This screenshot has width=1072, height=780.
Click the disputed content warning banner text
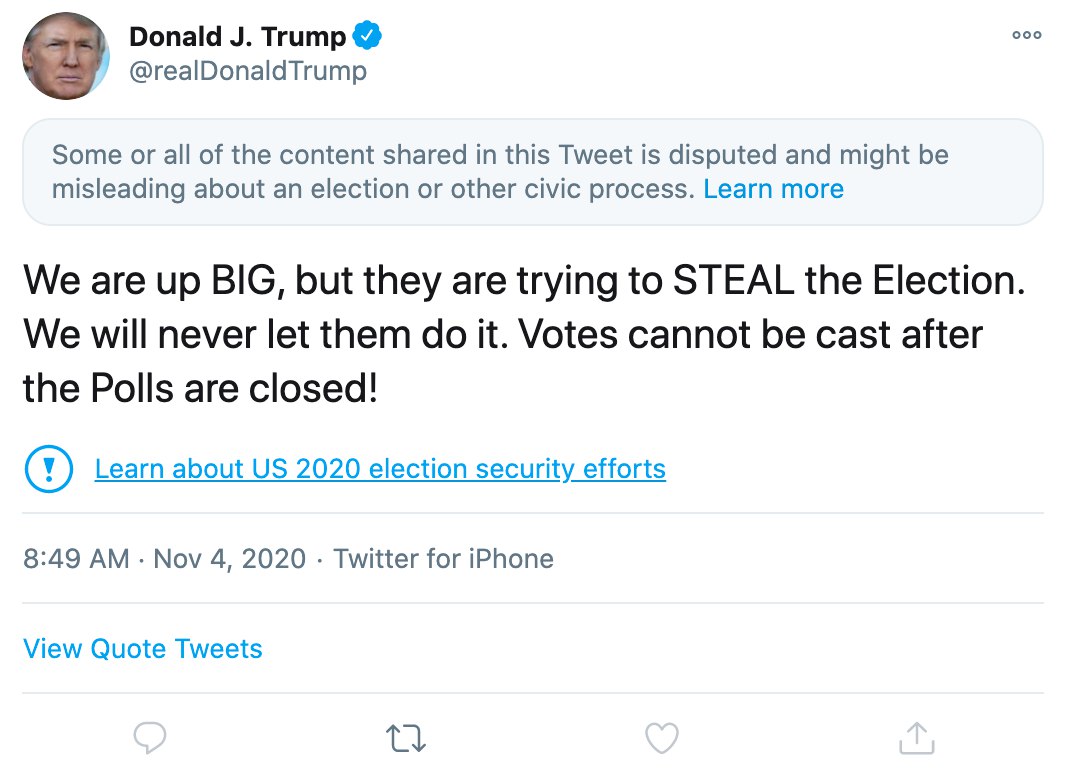coord(500,156)
